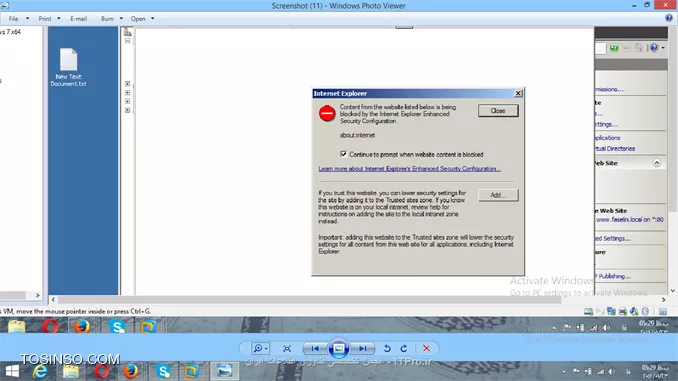Open Skype in the pictured screenshot's taskbar
The image size is (678, 381).
[117, 326]
